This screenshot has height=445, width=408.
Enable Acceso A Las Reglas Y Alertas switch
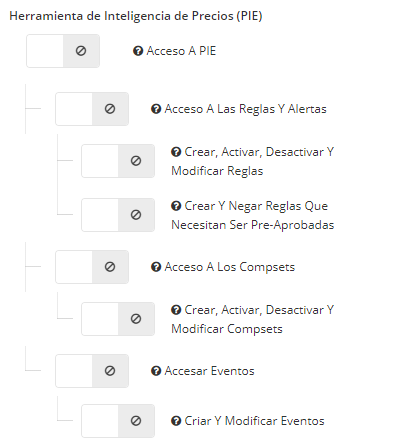[92, 109]
